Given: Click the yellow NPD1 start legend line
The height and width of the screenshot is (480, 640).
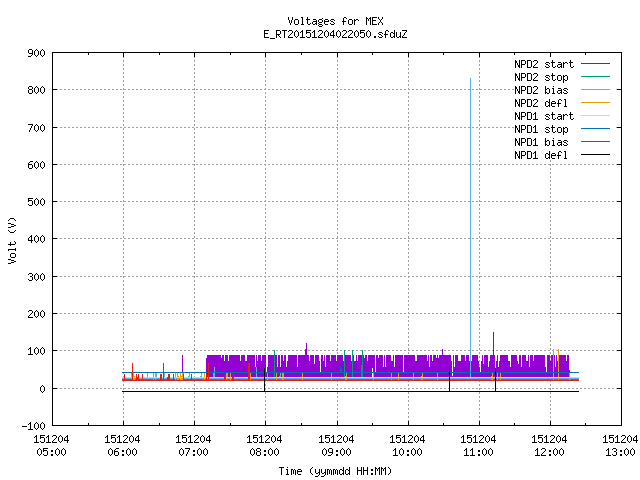Looking at the screenshot, I should pos(595,116).
